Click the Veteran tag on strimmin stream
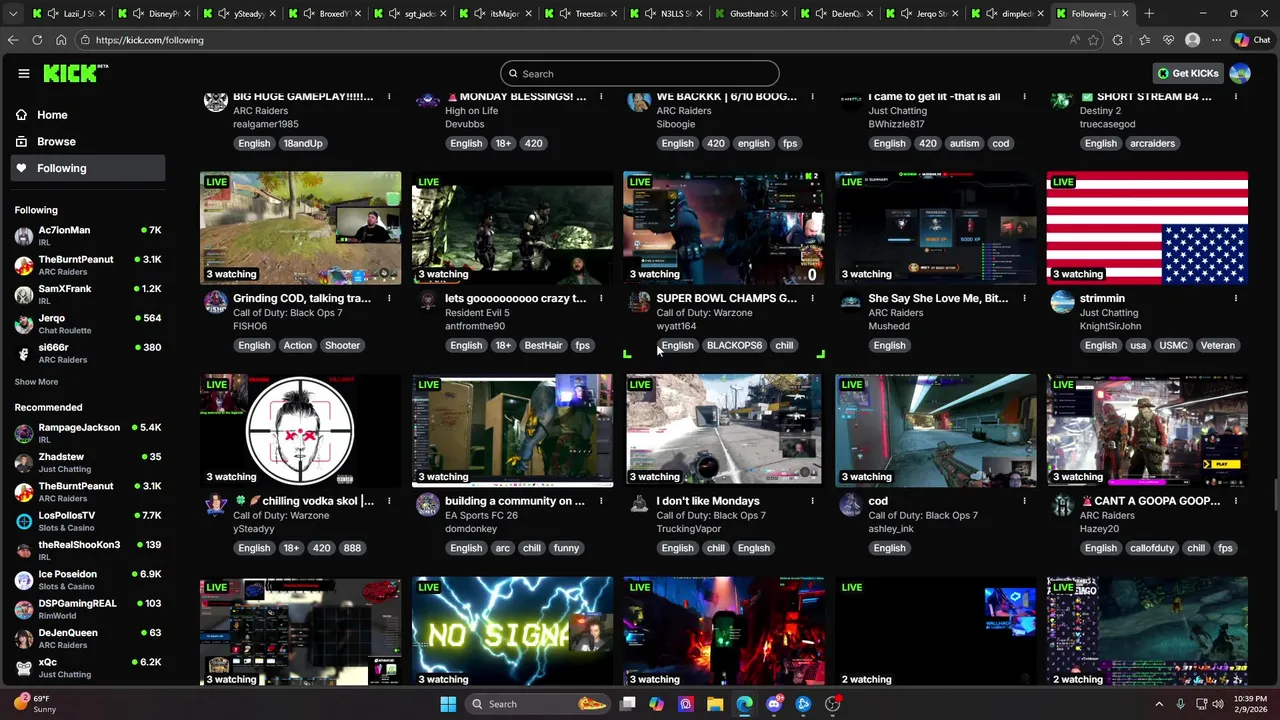 (x=1217, y=345)
